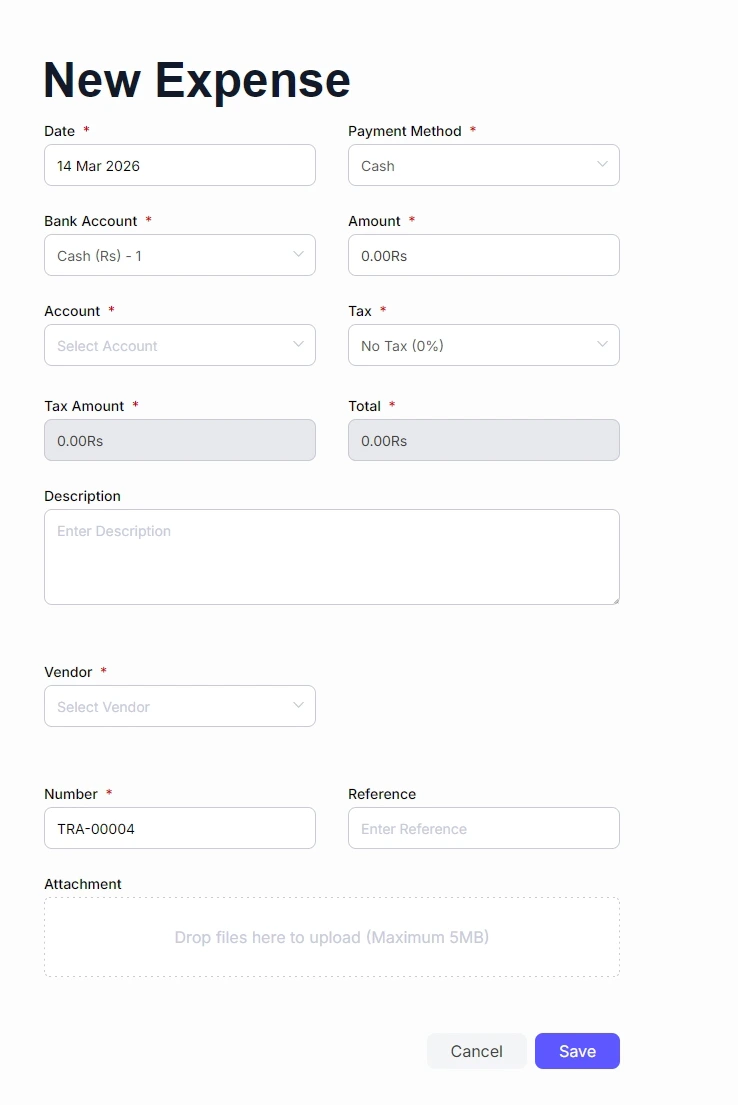Save the new expense
The height and width of the screenshot is (1105, 738).
click(x=577, y=1051)
